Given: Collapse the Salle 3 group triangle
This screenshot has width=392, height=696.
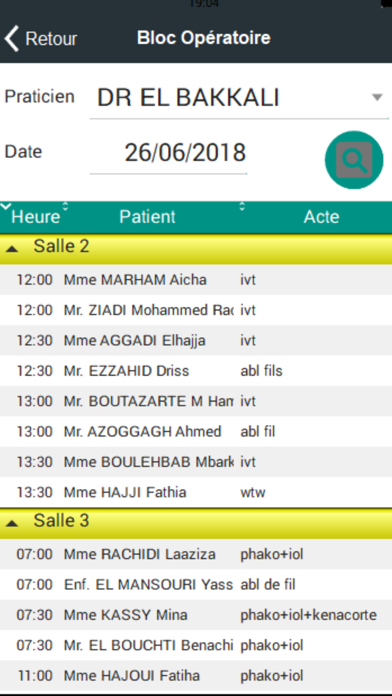Looking at the screenshot, I should [x=12, y=524].
